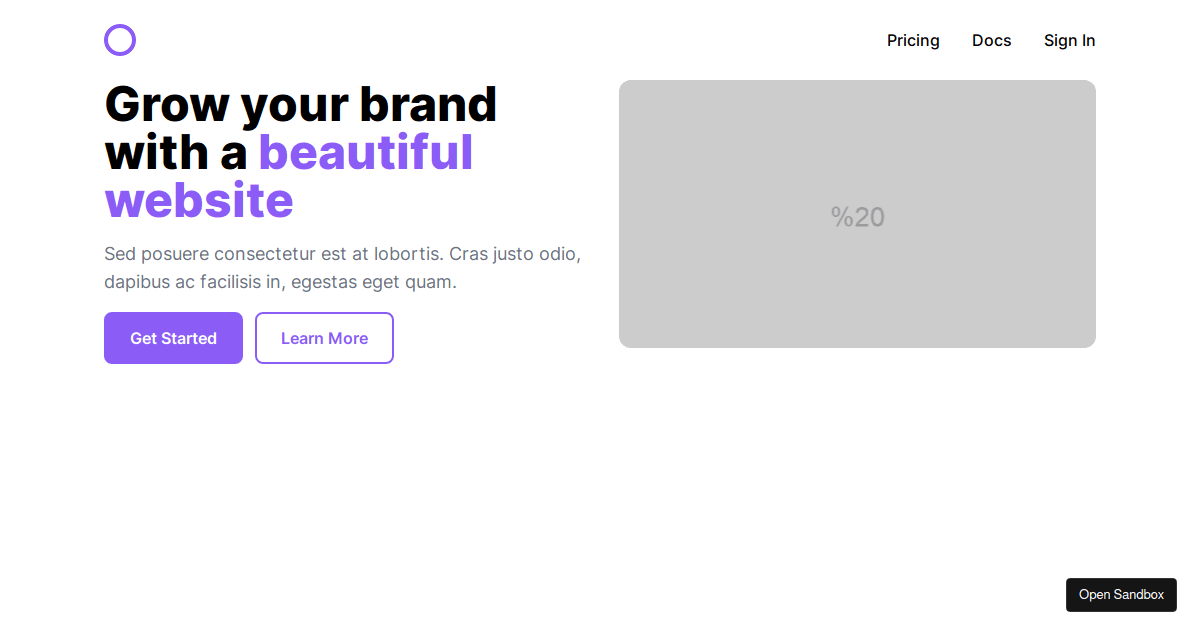Click the headline reading Grow your brand
This screenshot has width=1200, height=630.
click(300, 104)
